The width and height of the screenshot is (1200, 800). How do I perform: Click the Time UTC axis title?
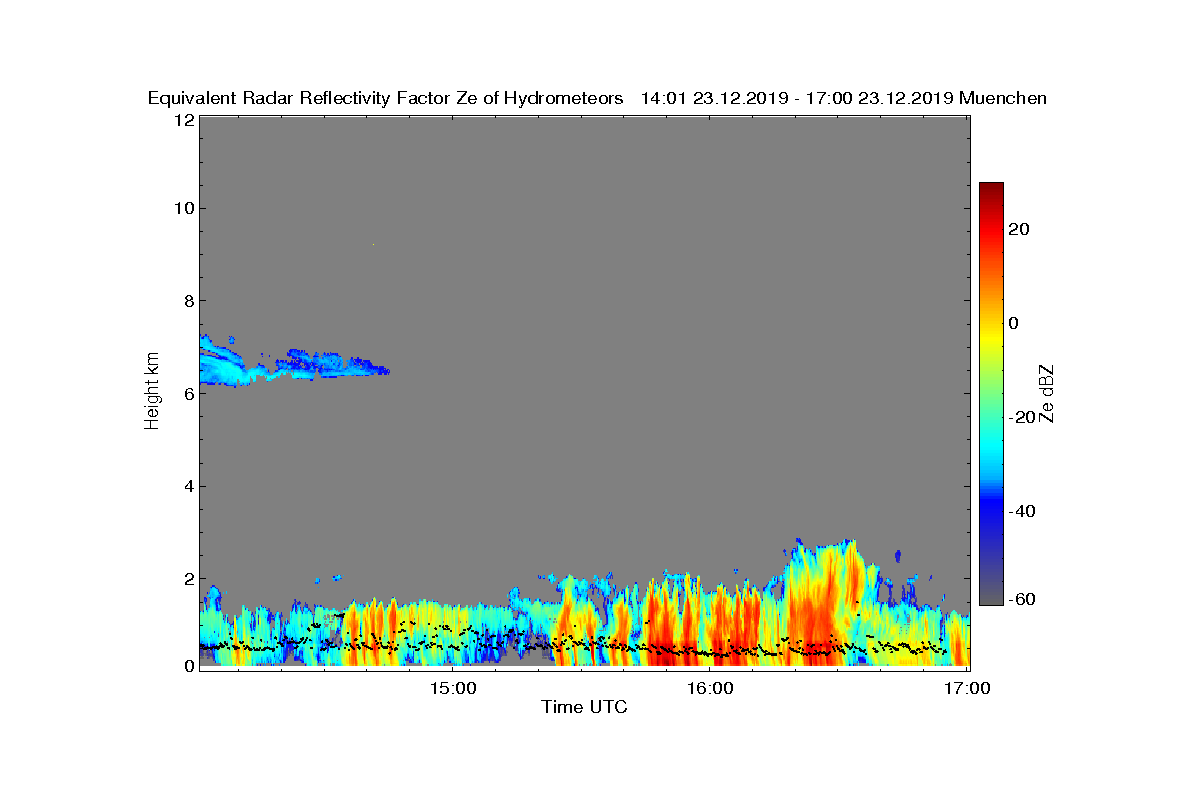[x=585, y=708]
